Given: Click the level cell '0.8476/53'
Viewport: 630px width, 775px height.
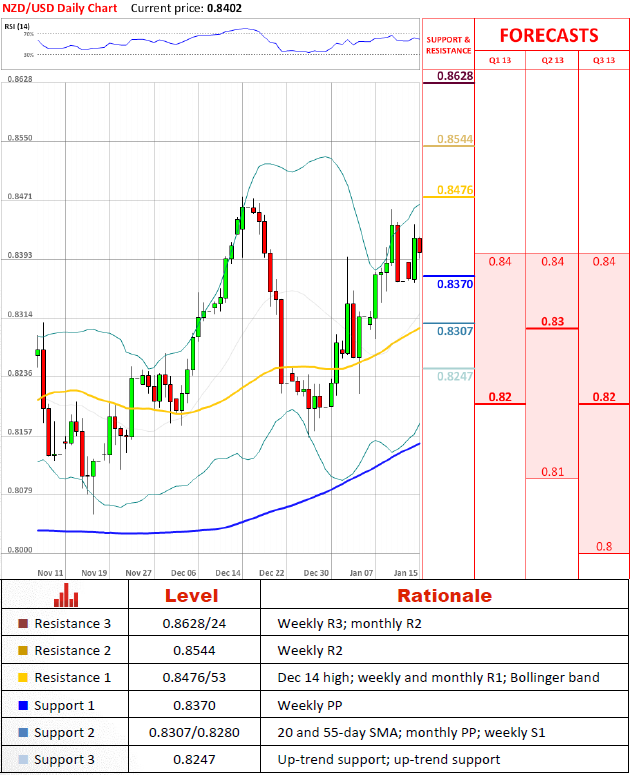Looking at the screenshot, I should [194, 677].
